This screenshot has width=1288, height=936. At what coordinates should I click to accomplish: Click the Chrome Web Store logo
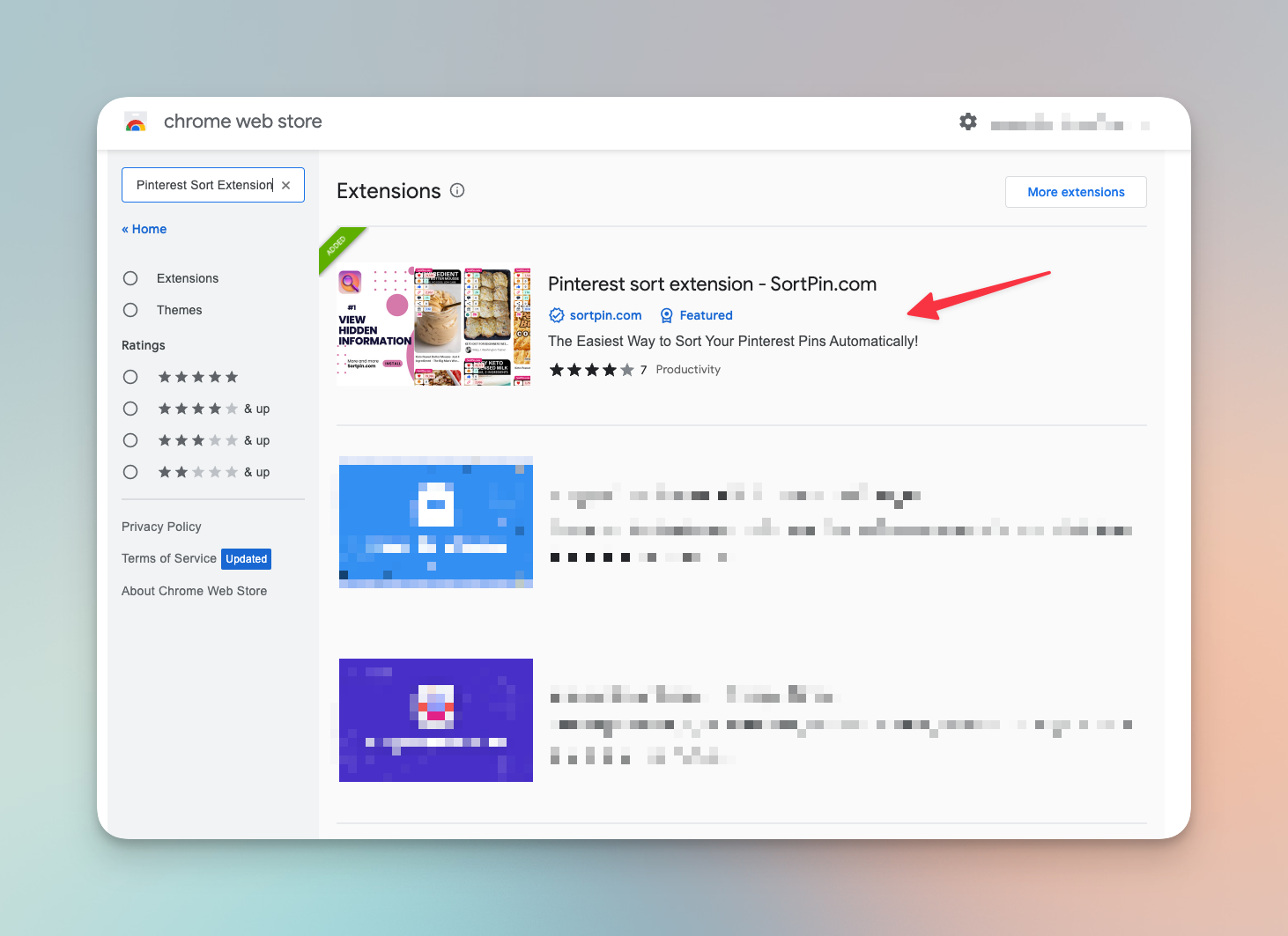136,122
